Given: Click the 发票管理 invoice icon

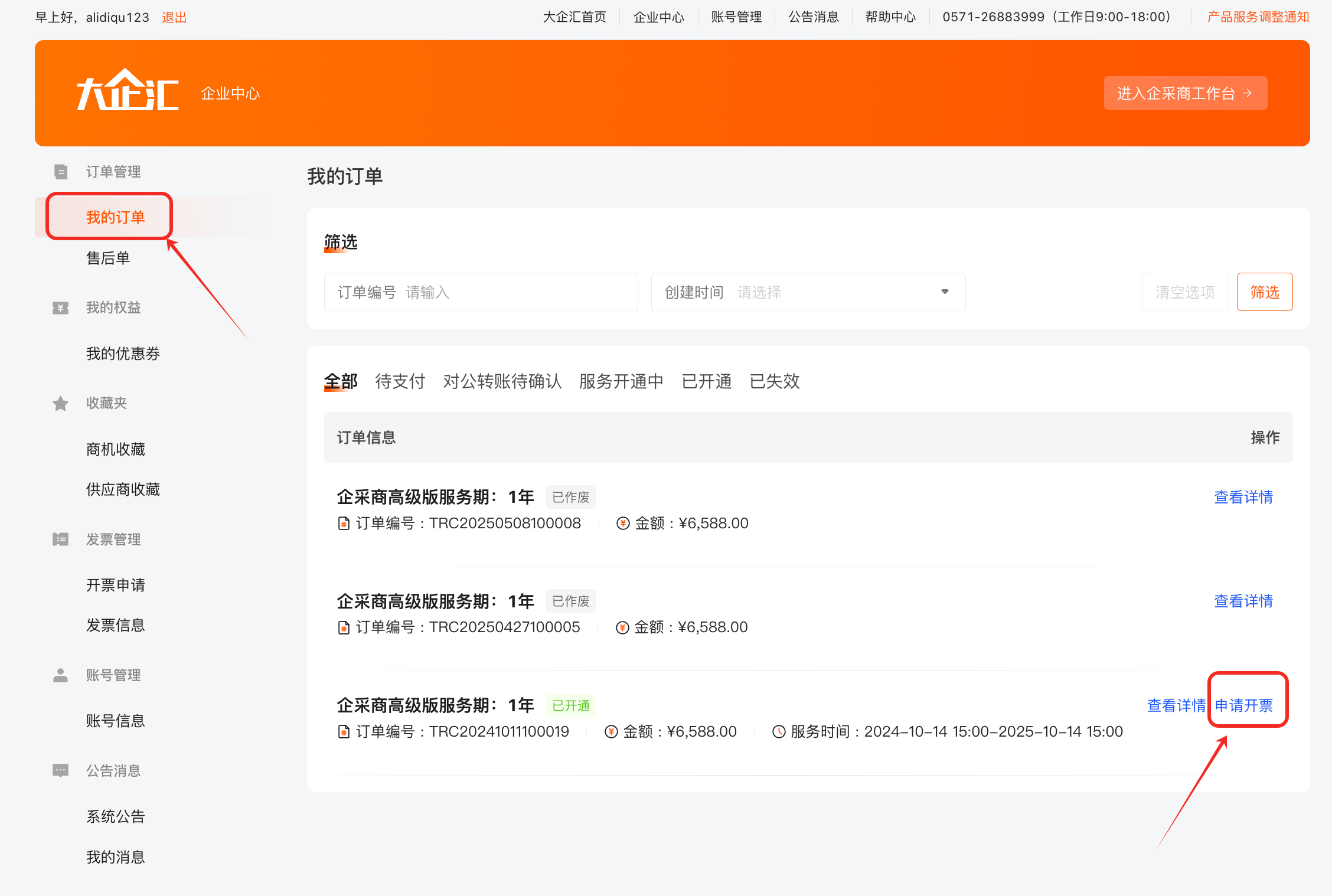Looking at the screenshot, I should [60, 539].
